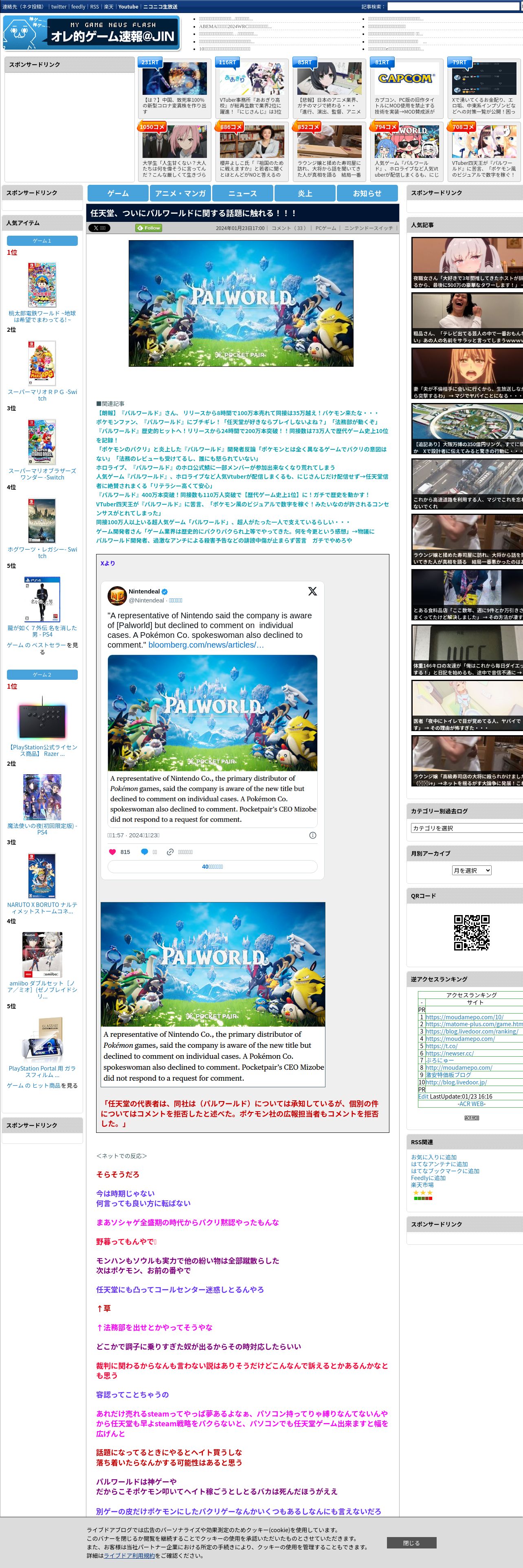This screenshot has height=1568, width=523.
Task: Click the tweet timestamp 1:57 2024
Action: (133, 835)
